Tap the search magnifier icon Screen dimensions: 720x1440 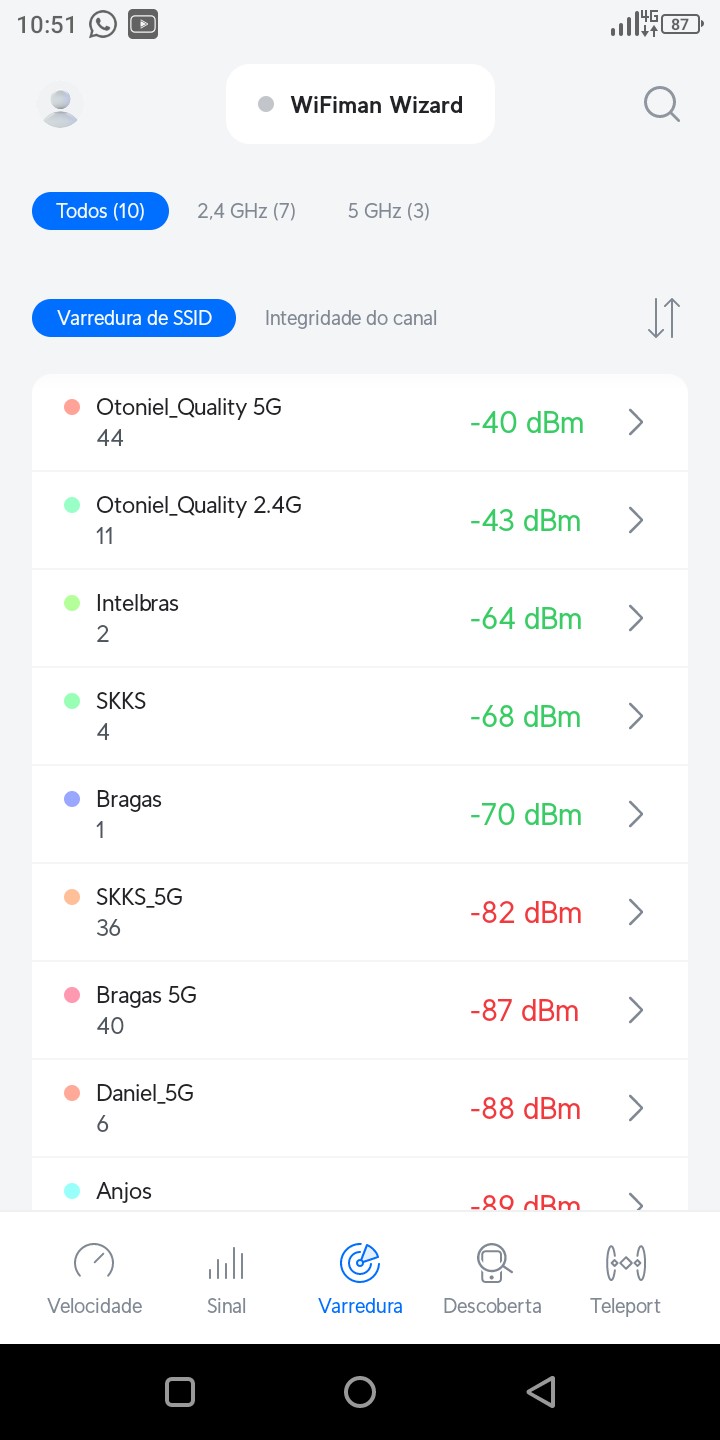click(661, 104)
